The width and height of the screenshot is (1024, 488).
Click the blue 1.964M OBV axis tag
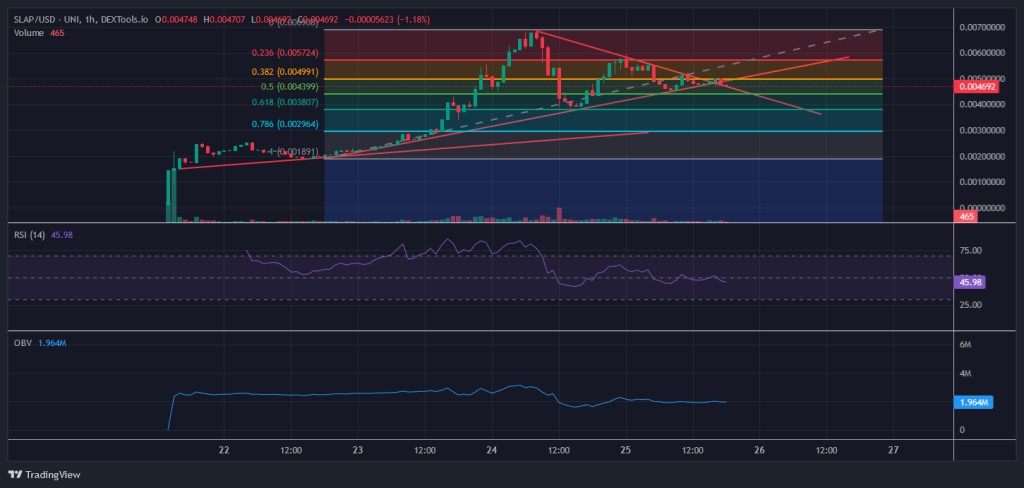(974, 402)
